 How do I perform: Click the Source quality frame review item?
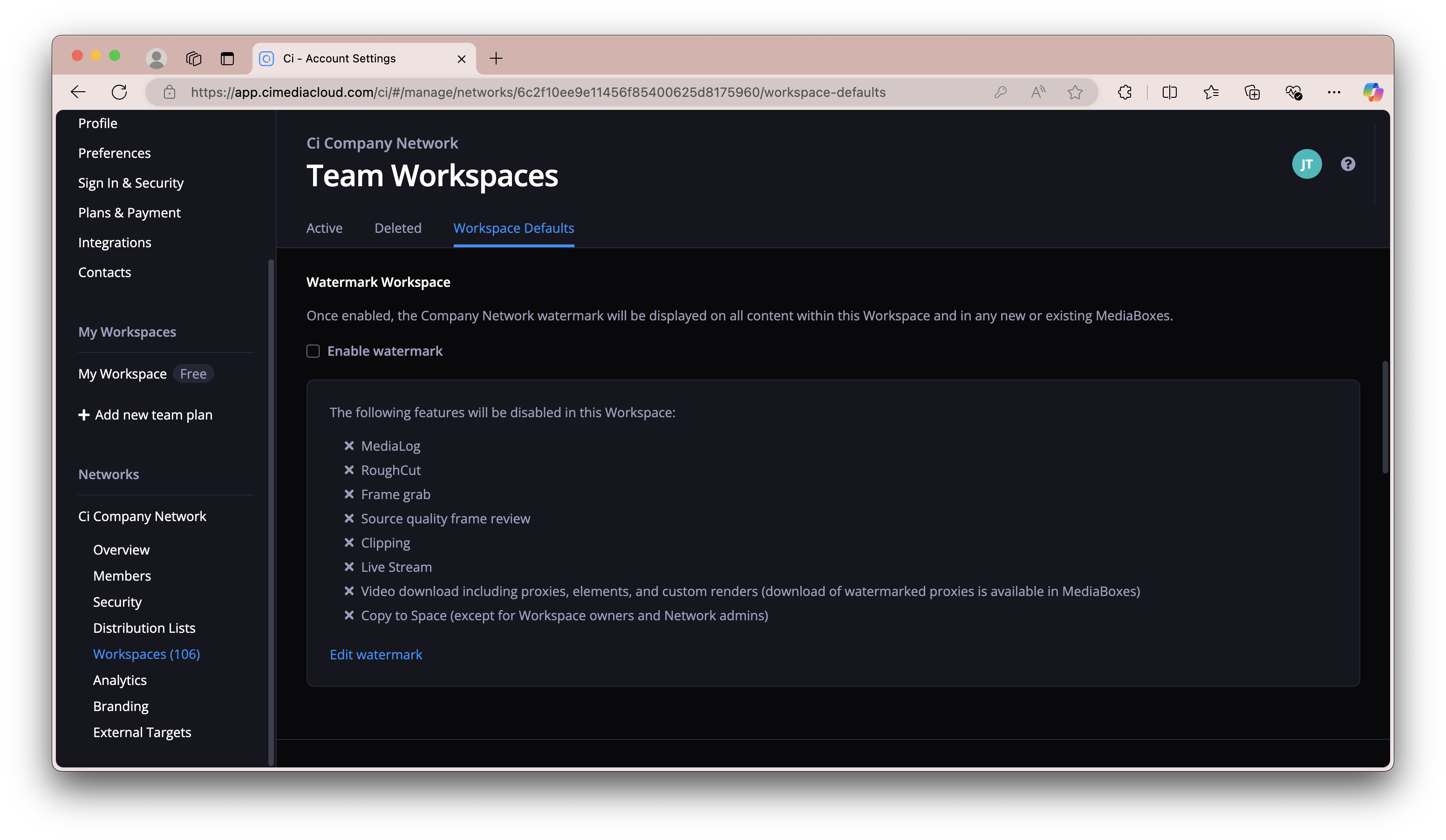coord(445,519)
